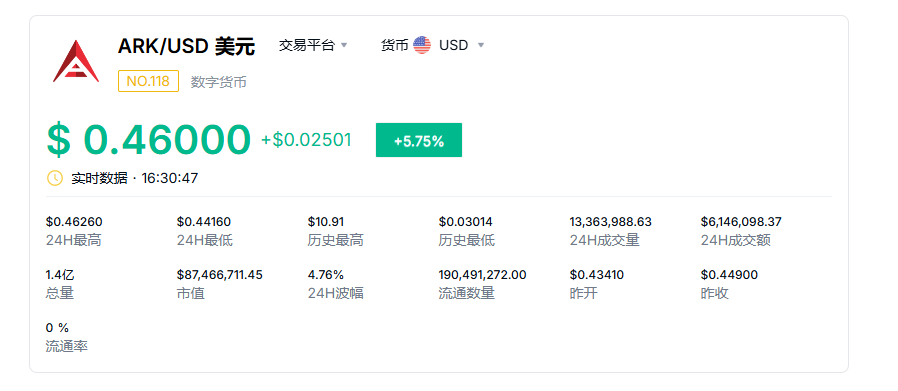Click the 4.76% 24H波幅 value
Screen dimensions: 898x391
click(x=326, y=275)
